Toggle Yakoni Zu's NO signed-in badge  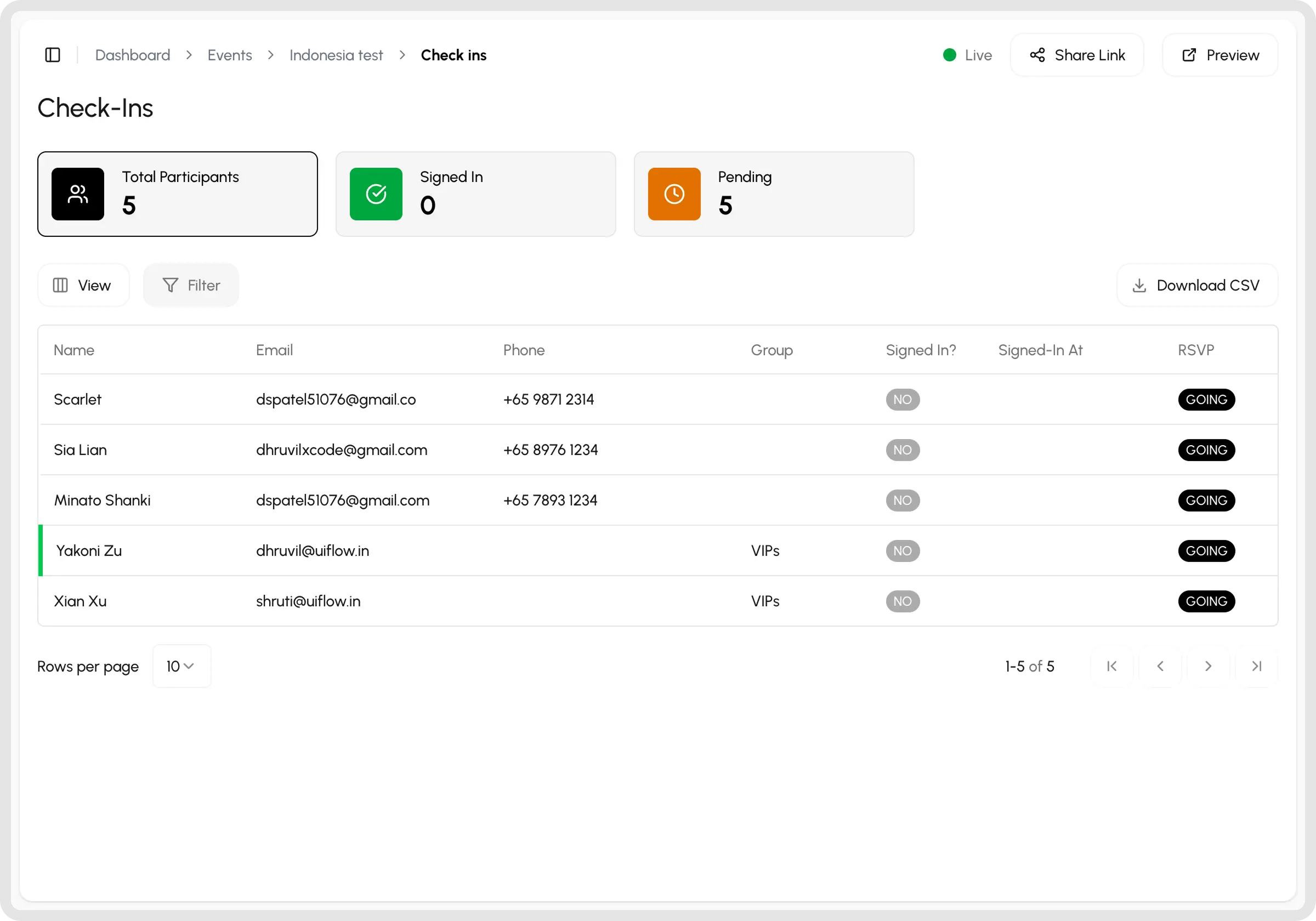[902, 551]
